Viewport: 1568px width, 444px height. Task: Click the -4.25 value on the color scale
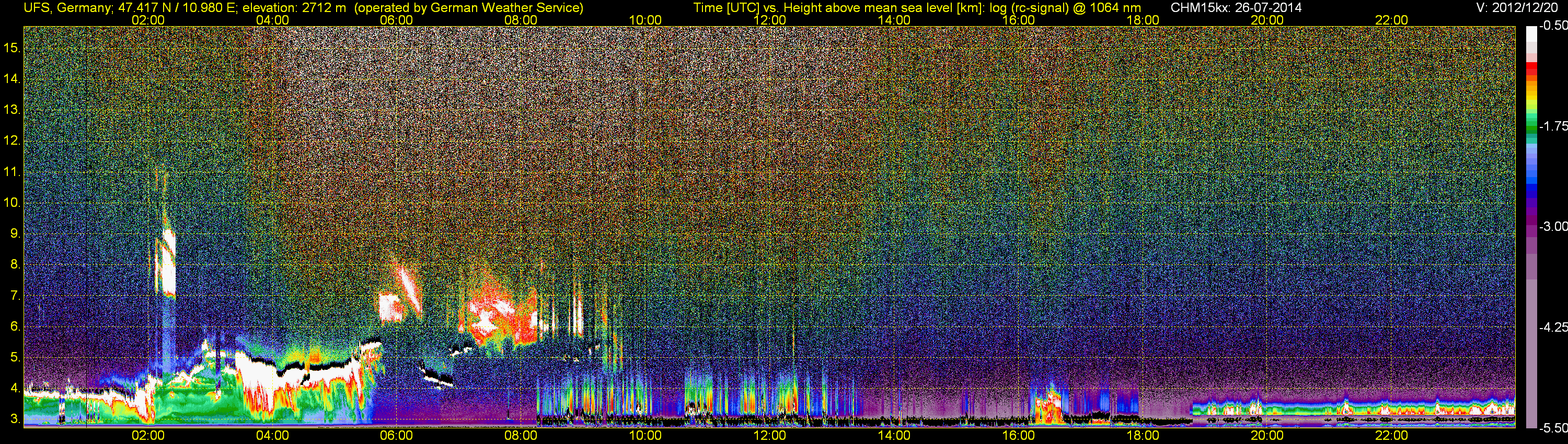pyautogui.click(x=1553, y=327)
